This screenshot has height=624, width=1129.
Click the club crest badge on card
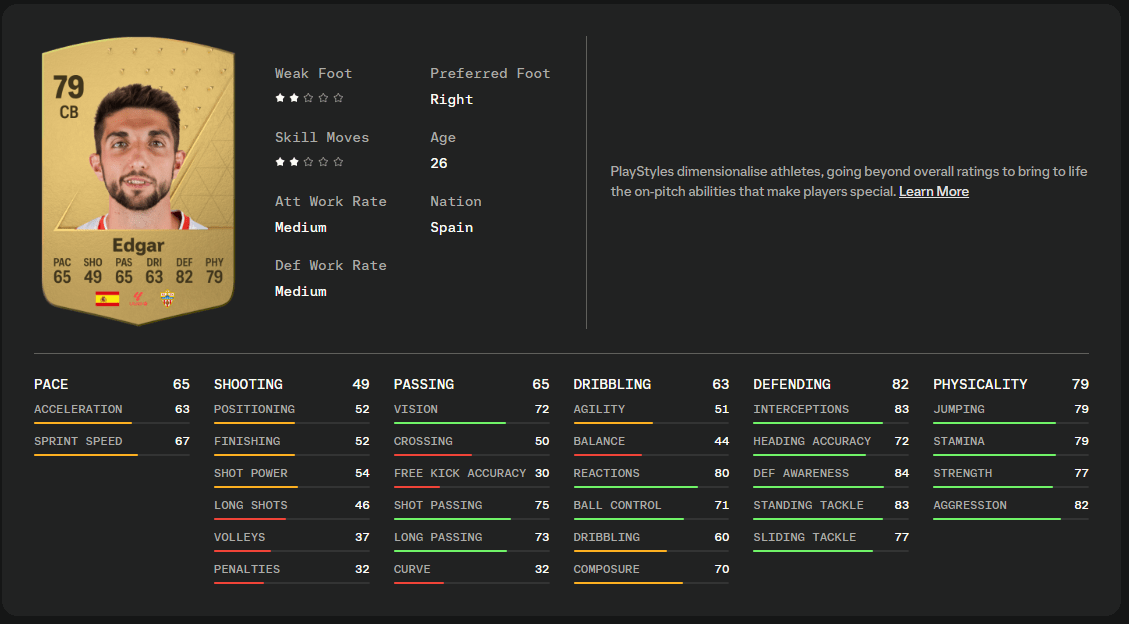coord(167,299)
